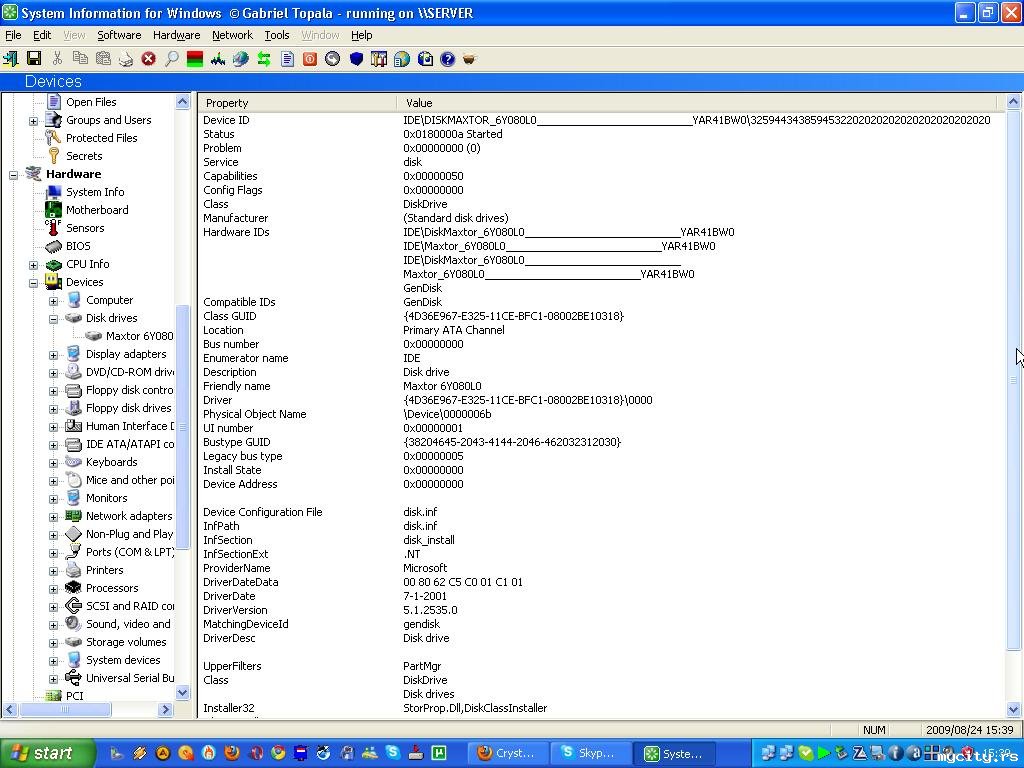Viewport: 1024px width, 768px height.
Task: Click the printer icon in the toolbar
Action: coord(126,59)
